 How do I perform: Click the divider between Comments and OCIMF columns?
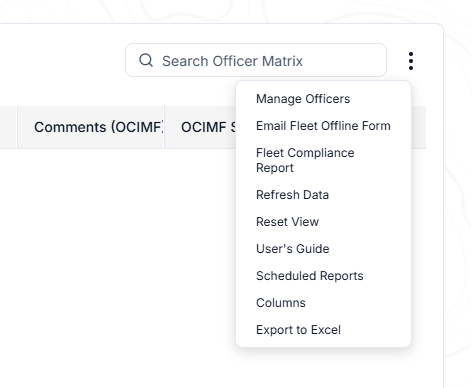164,127
